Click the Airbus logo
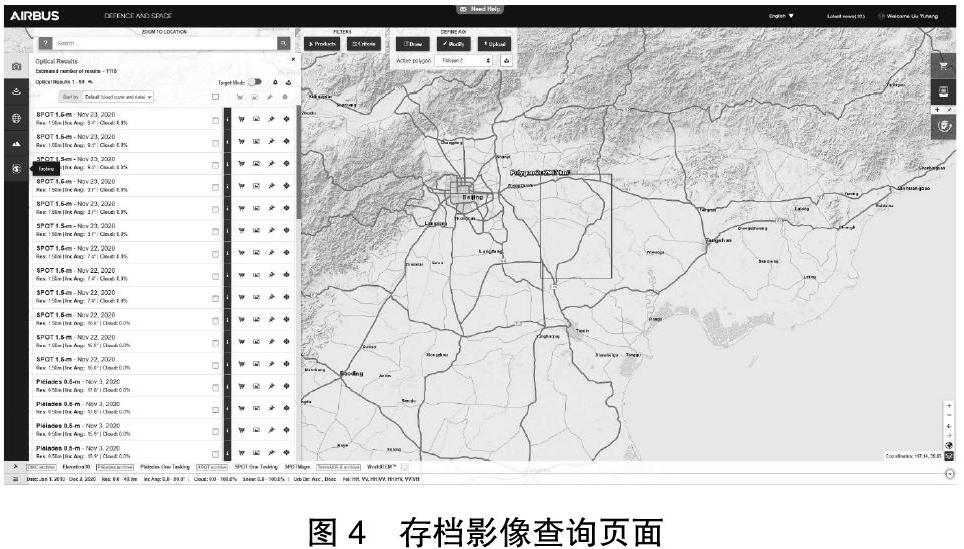This screenshot has width=964, height=549. (x=34, y=16)
